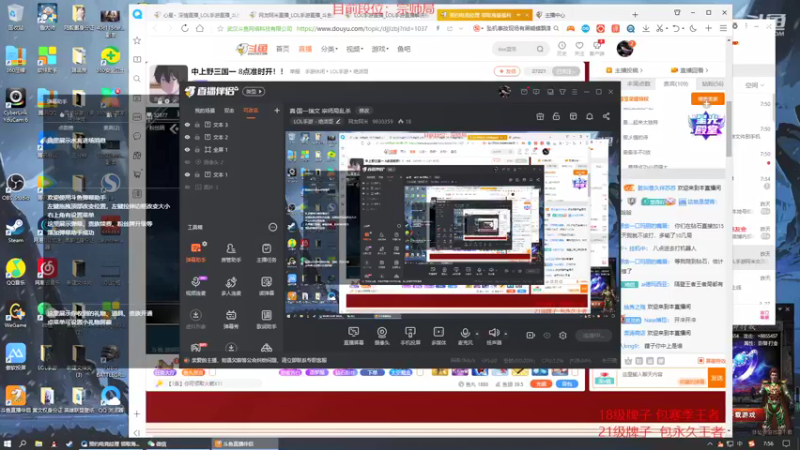Hide the 文本 3 source
Screen dimensions: 800x450
coord(187,124)
